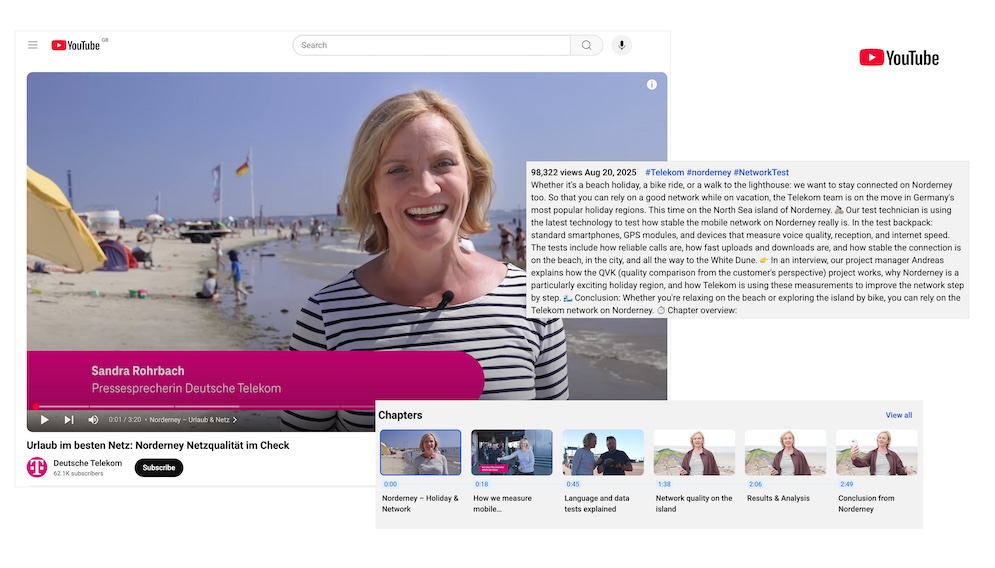Click the 98,322 views Aug 20, 2025 text
The width and height of the screenshot is (995, 568).
point(584,172)
